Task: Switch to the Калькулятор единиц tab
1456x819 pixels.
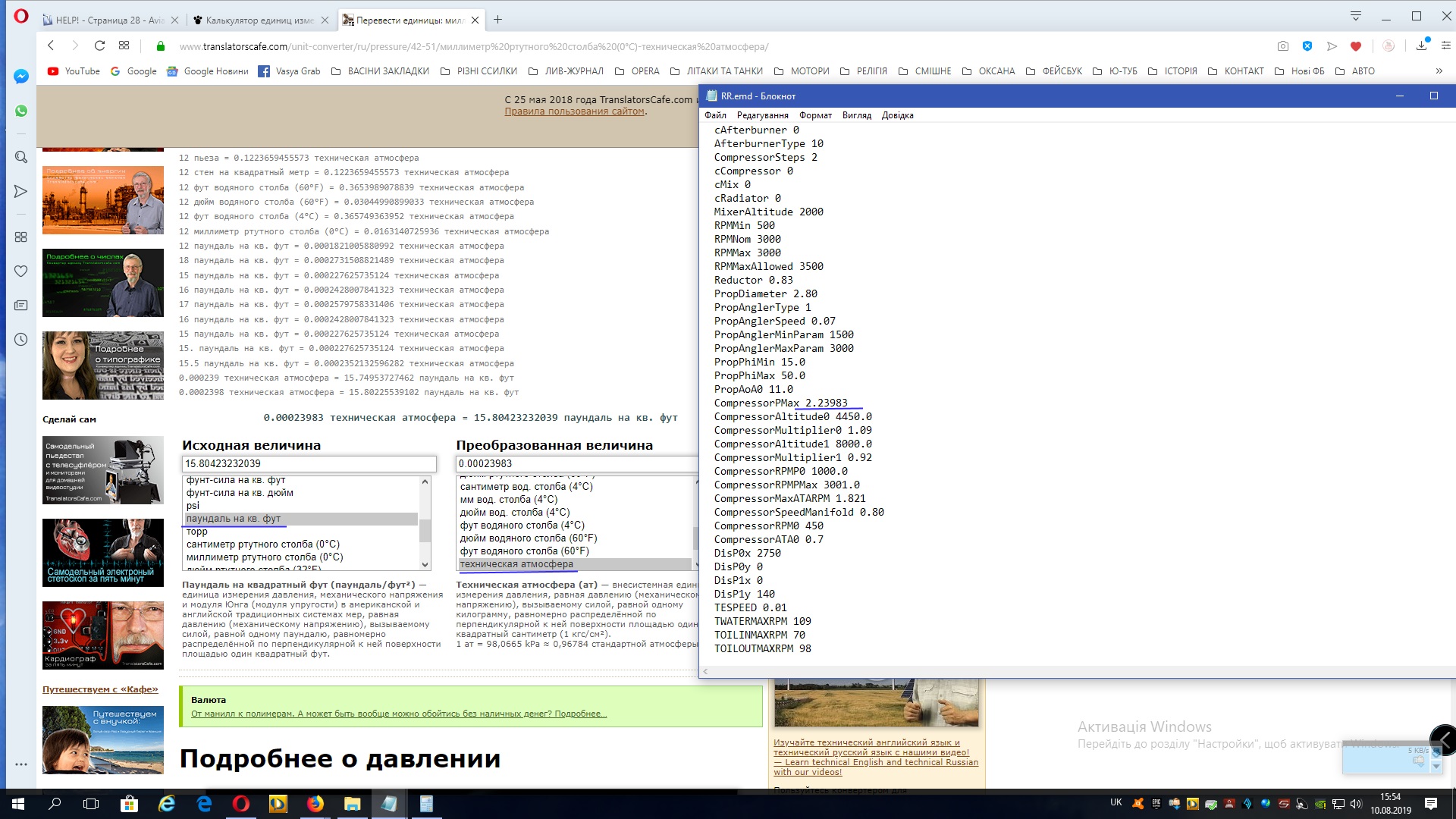Action: pos(259,20)
